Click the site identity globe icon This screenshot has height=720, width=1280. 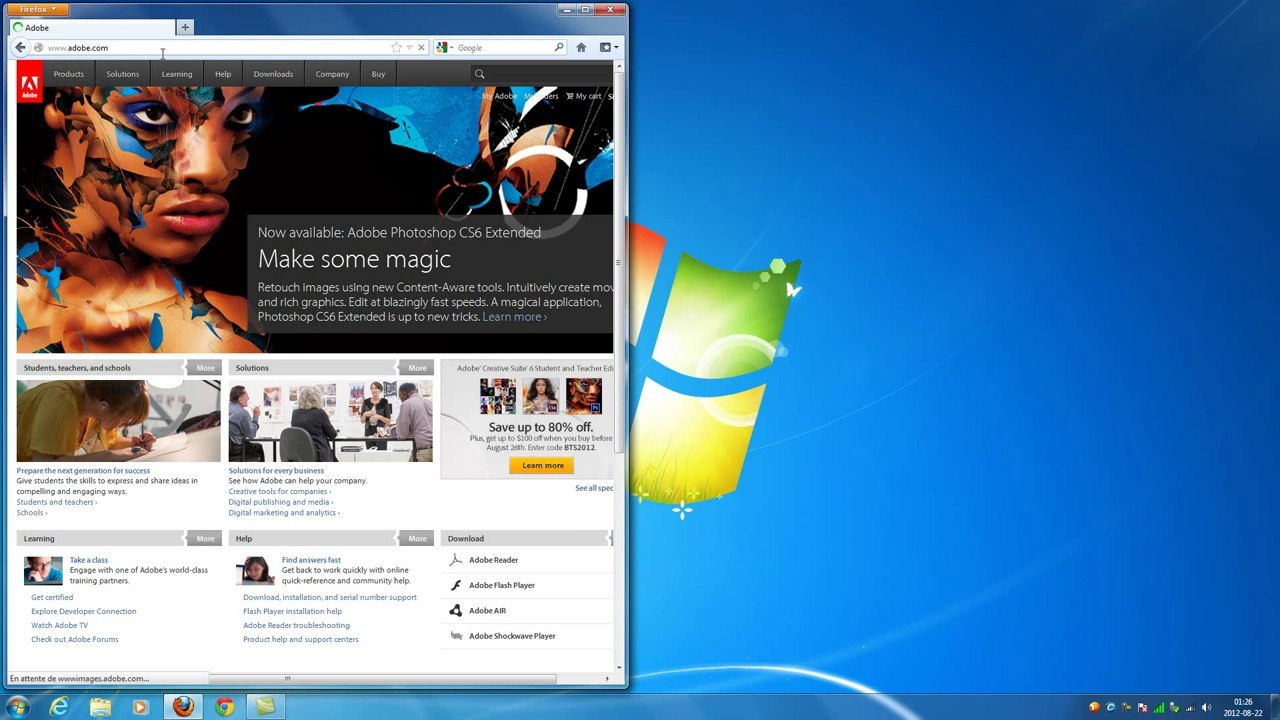coord(38,47)
